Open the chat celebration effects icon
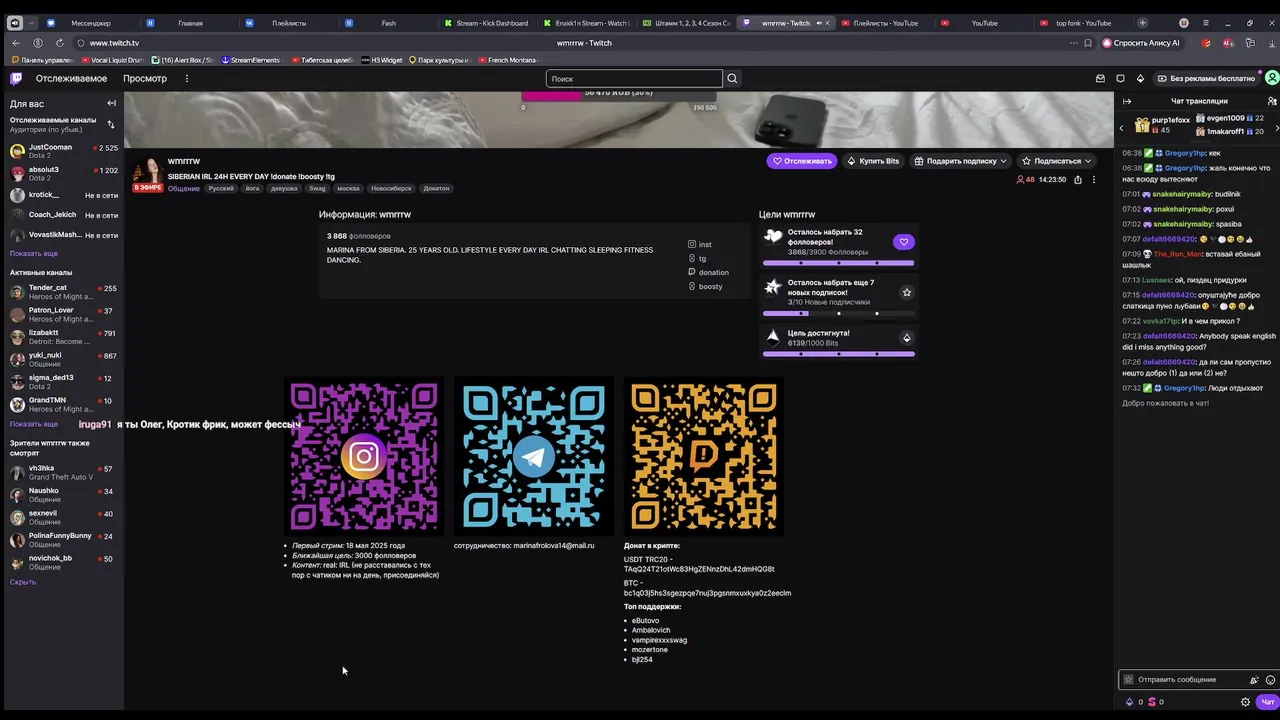Image resolution: width=1280 pixels, height=720 pixels. (1254, 680)
